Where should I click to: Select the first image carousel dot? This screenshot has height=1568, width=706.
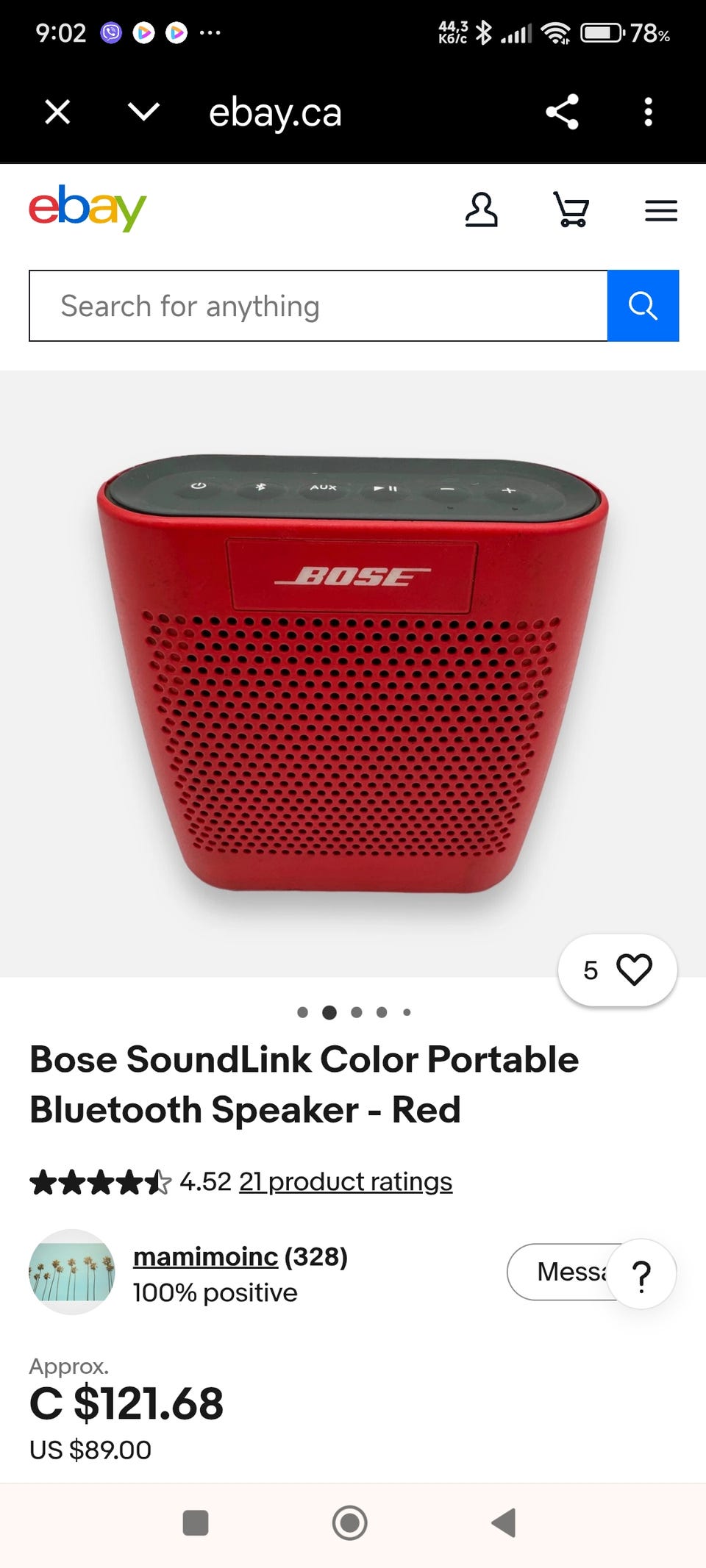point(302,1012)
